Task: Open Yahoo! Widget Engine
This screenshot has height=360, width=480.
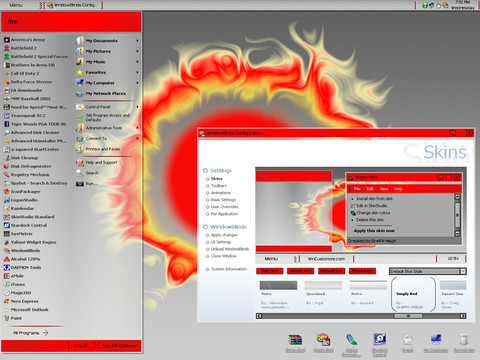Action: click(x=30, y=242)
